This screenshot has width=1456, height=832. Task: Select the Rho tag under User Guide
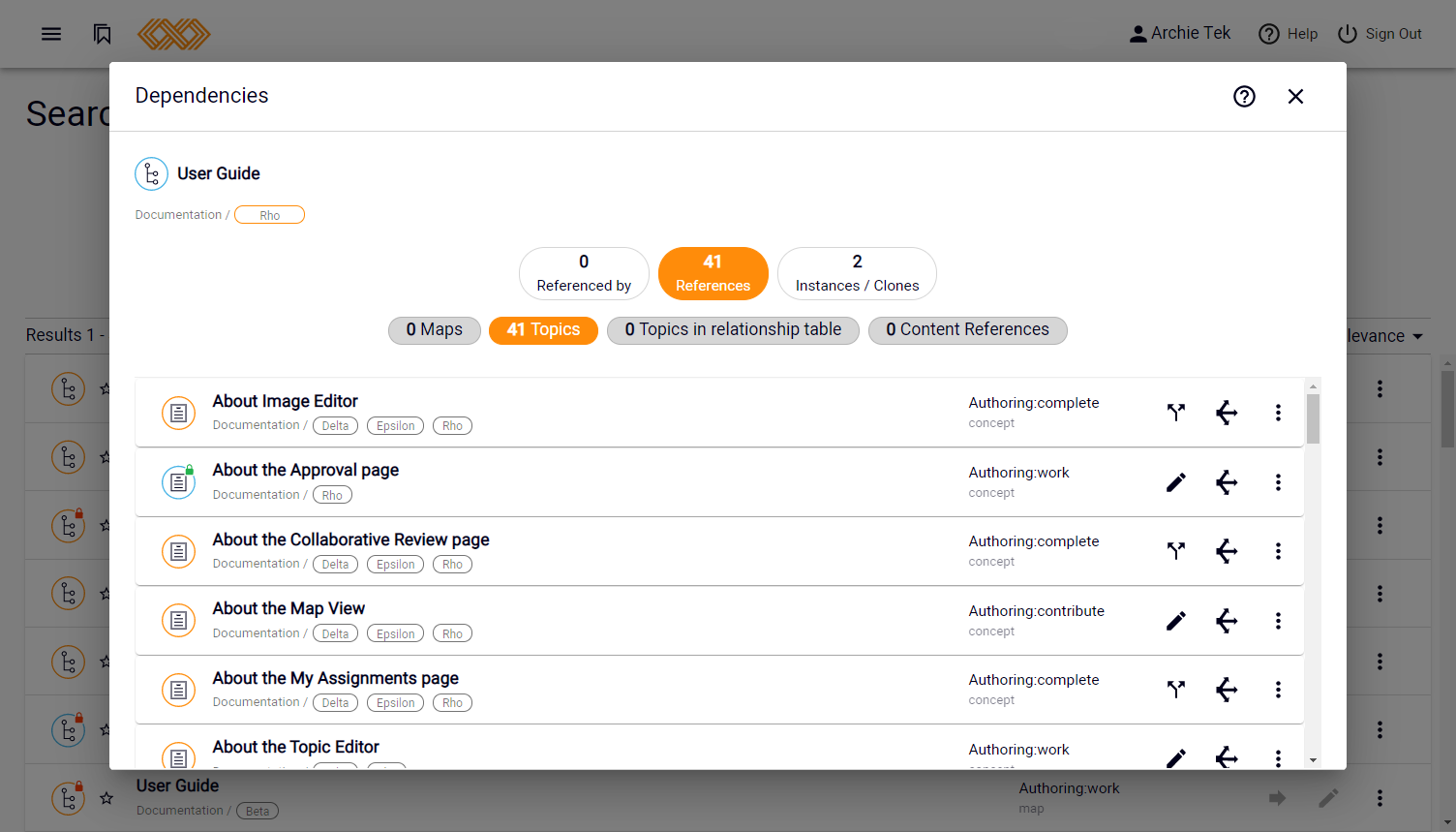pyautogui.click(x=269, y=215)
